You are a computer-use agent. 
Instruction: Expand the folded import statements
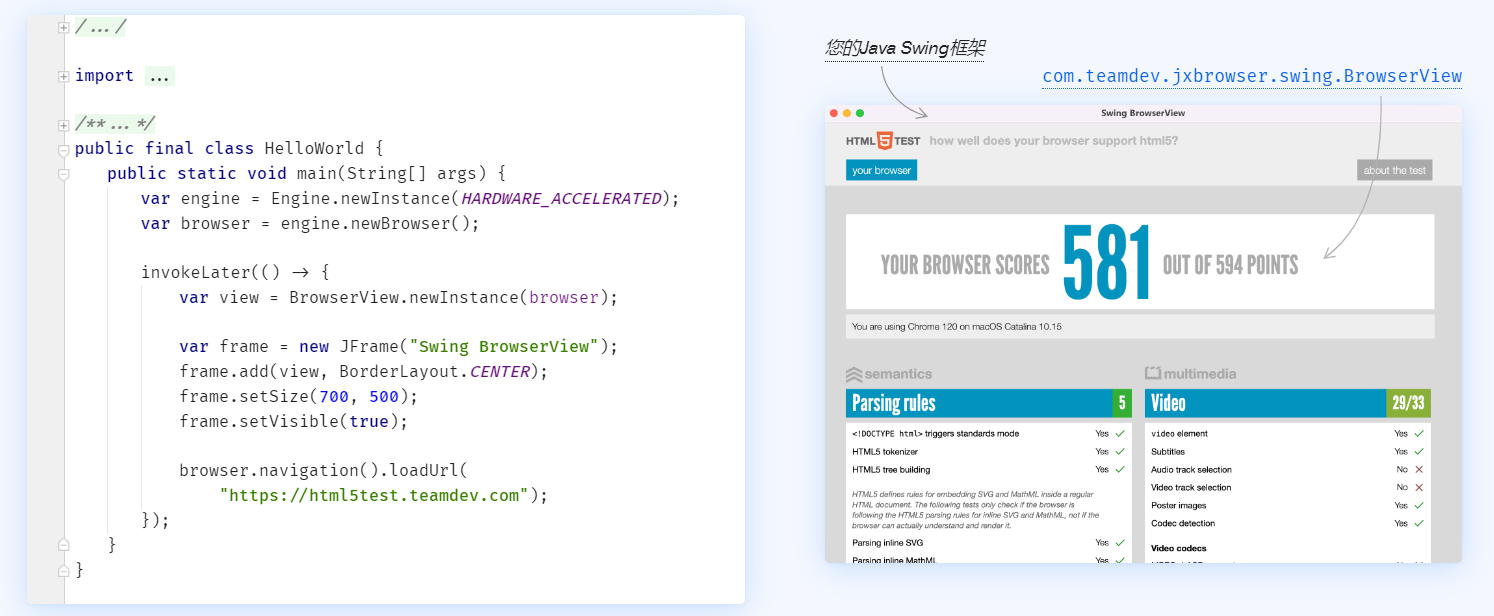pyautogui.click(x=64, y=76)
